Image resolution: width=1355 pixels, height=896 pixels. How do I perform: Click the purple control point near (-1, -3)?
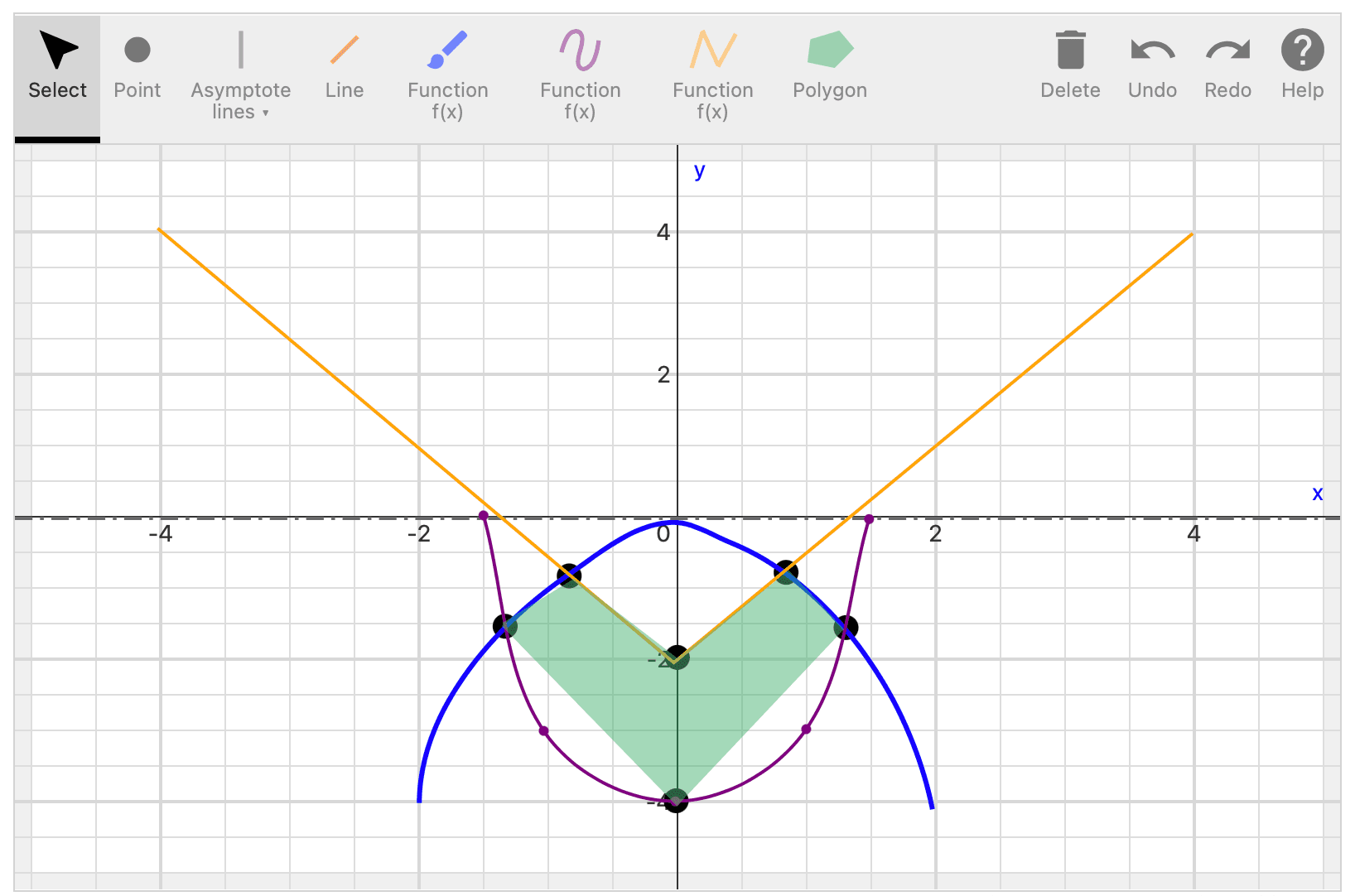543,730
